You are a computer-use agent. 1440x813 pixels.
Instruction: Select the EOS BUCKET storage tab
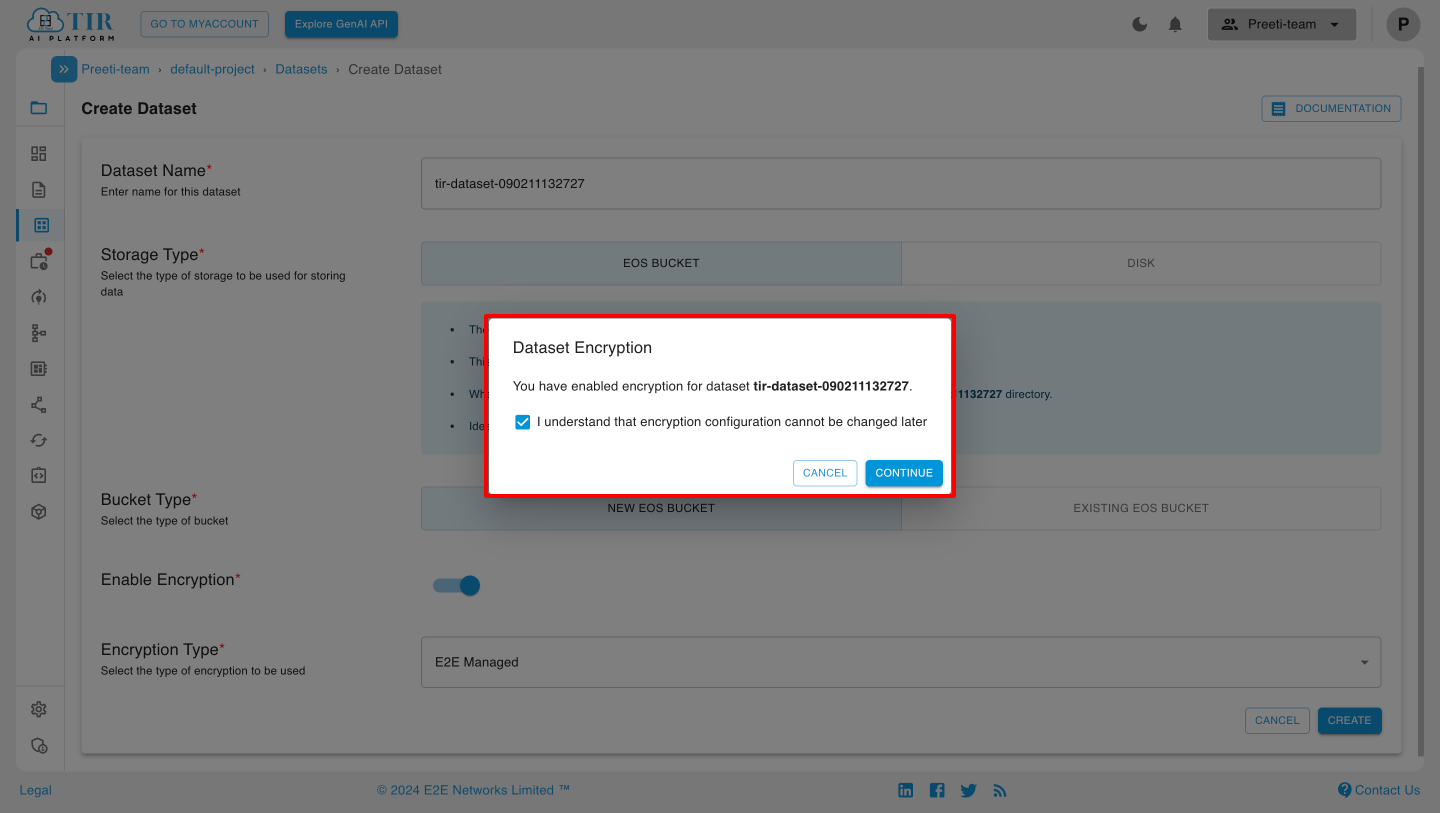tap(661, 263)
